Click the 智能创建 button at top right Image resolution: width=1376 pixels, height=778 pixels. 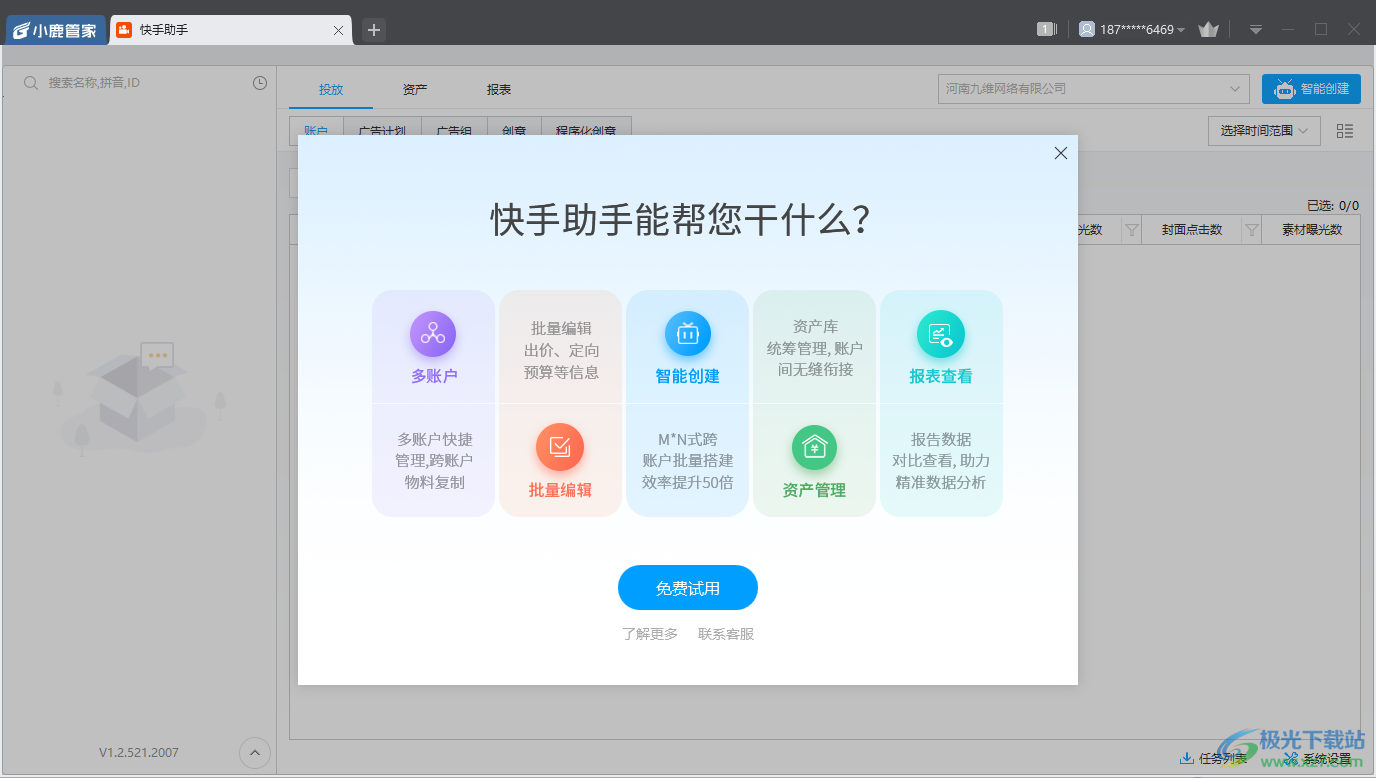[x=1311, y=89]
